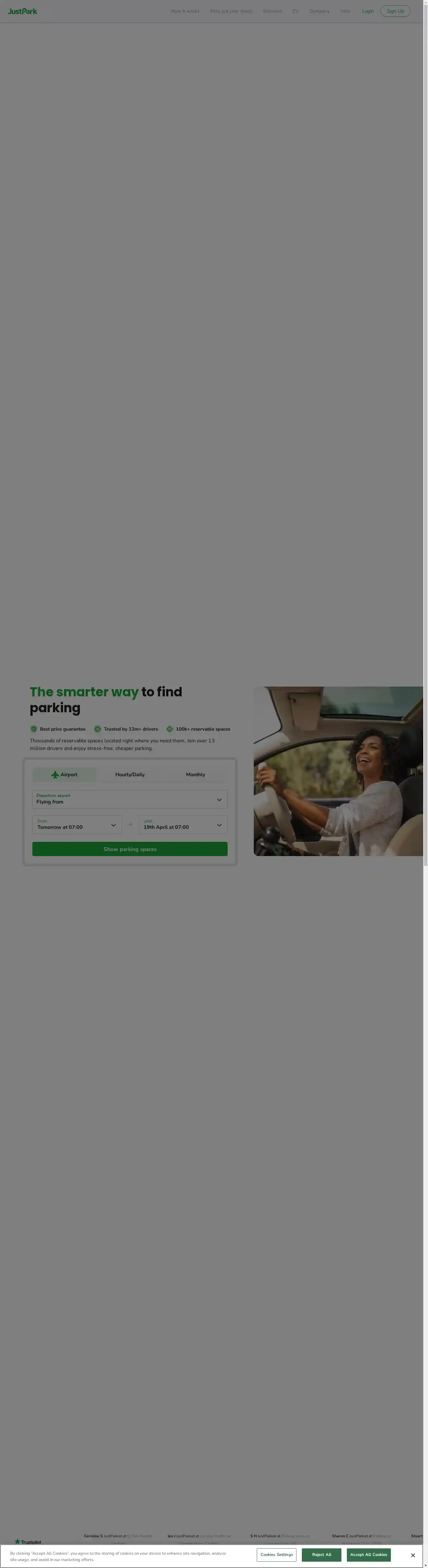The width and height of the screenshot is (428, 1568).
Task: Click the arrow between From and Until
Action: point(130,825)
